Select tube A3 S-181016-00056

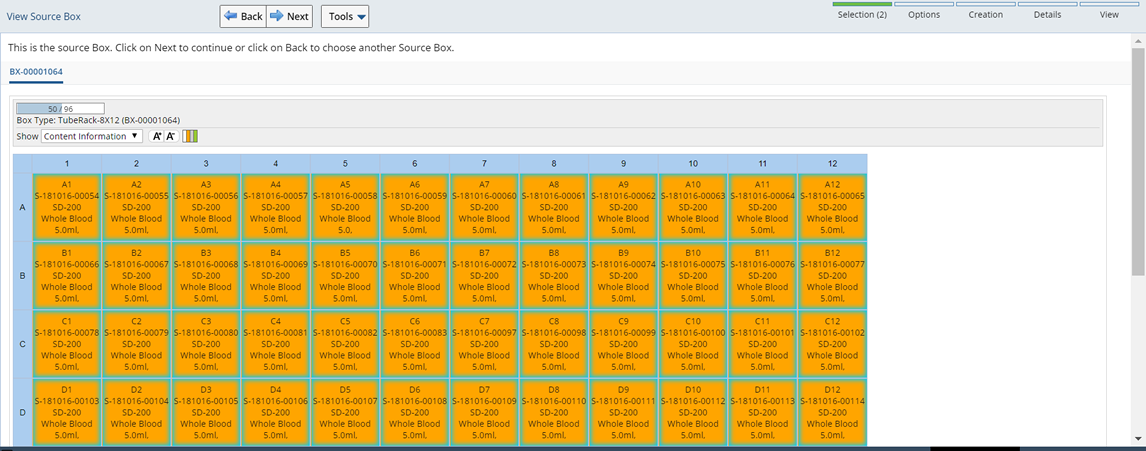click(206, 208)
